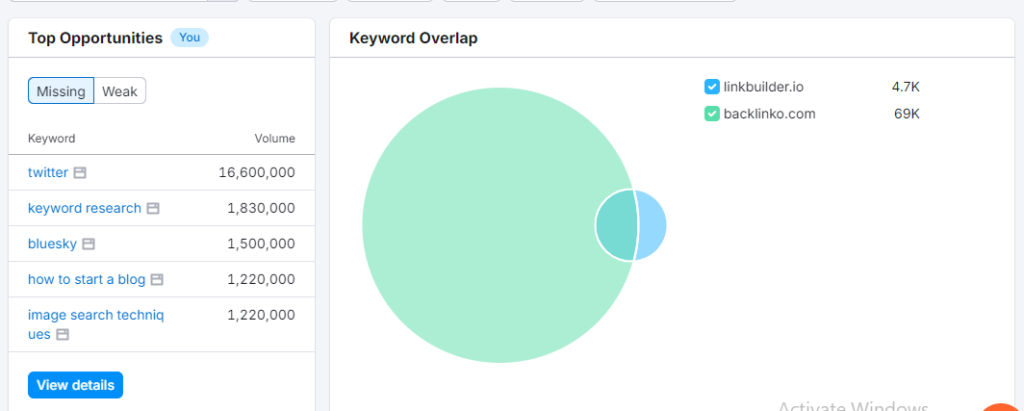The width and height of the screenshot is (1024, 411).
Task: Open SERP features icon next to bluesky
Action: pos(89,244)
